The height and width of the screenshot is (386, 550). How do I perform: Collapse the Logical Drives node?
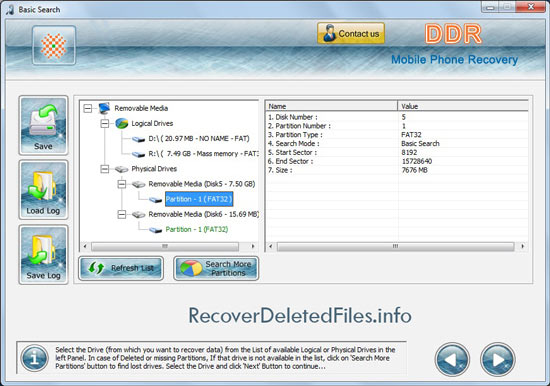pyautogui.click(x=105, y=124)
